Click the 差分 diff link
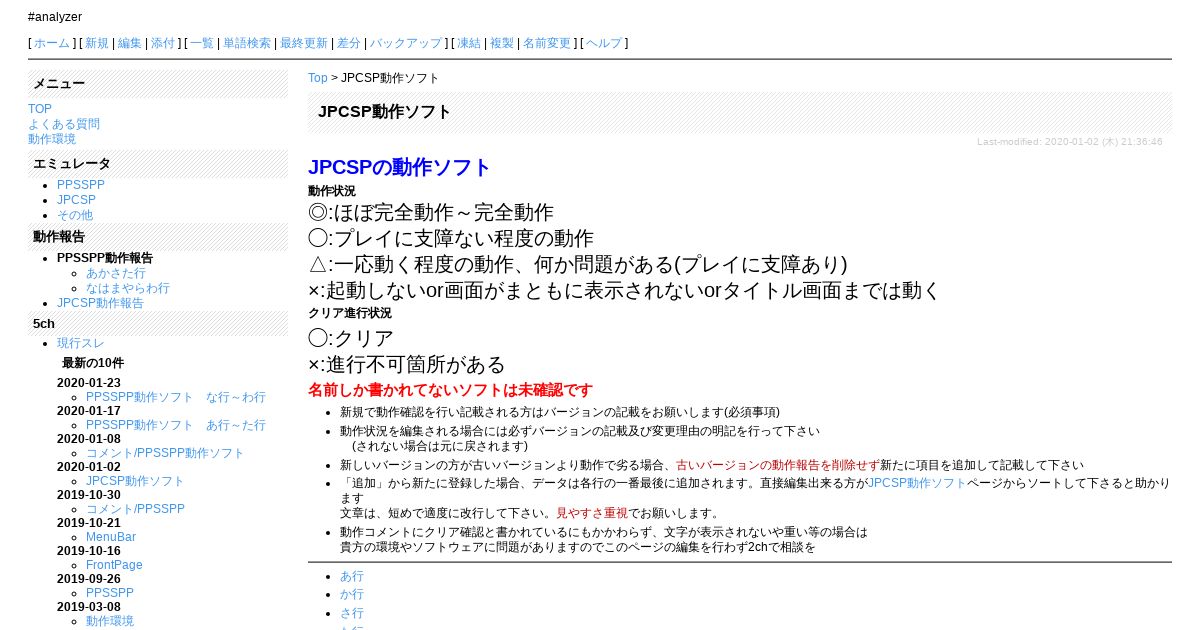 coord(349,43)
